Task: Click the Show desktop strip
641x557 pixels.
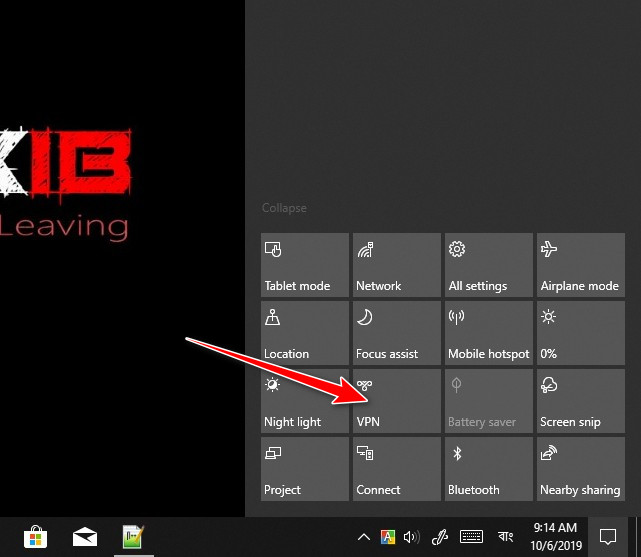Action: [x=637, y=537]
